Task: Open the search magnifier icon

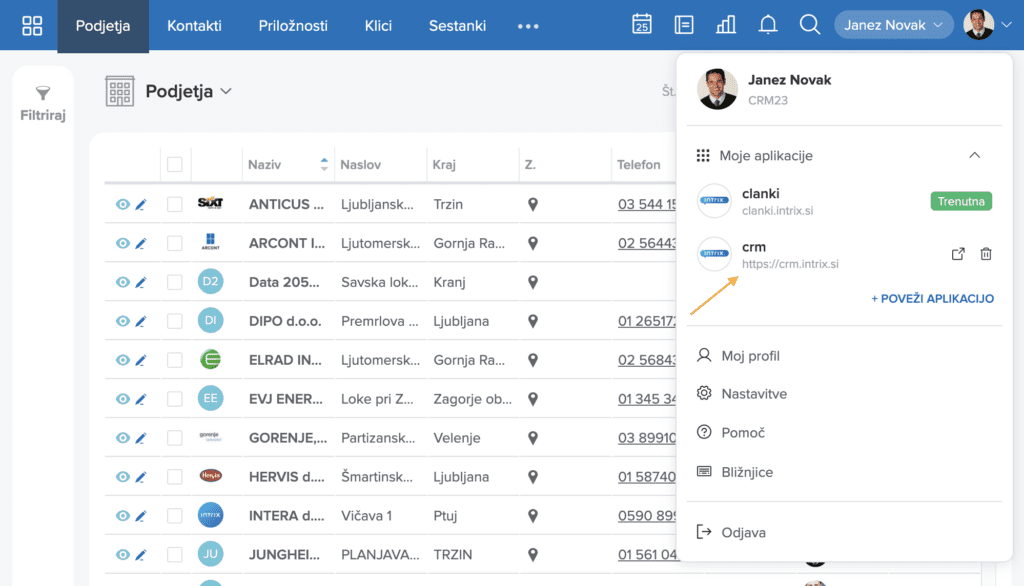Action: tap(810, 25)
